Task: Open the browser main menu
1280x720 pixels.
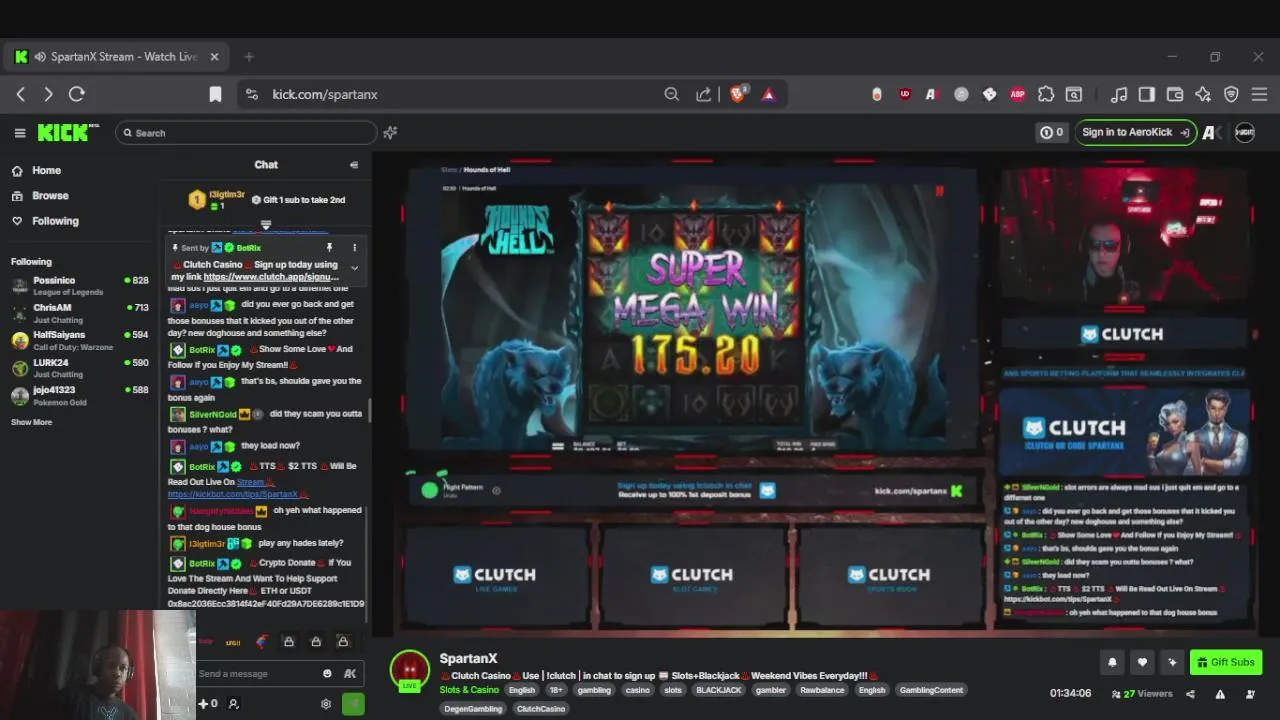Action: tap(1259, 94)
